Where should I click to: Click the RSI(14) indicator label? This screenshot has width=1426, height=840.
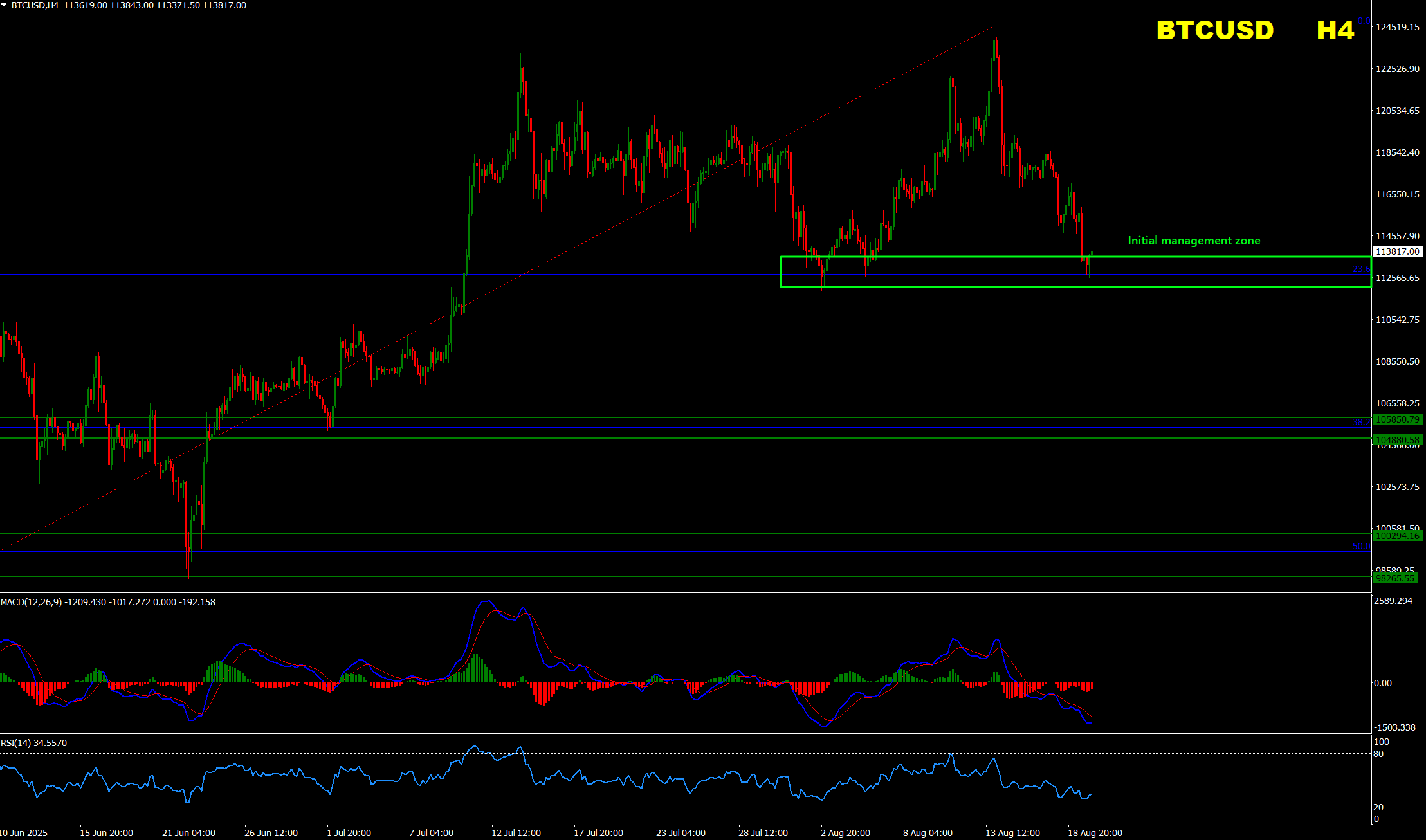15,743
